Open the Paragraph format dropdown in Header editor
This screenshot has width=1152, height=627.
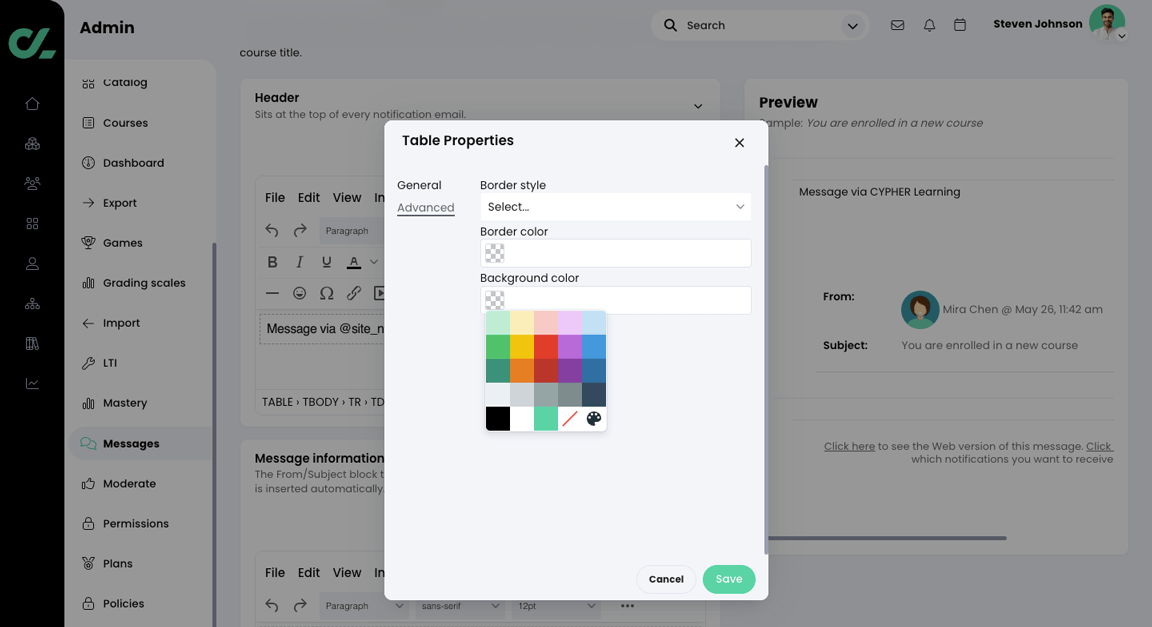(353, 231)
